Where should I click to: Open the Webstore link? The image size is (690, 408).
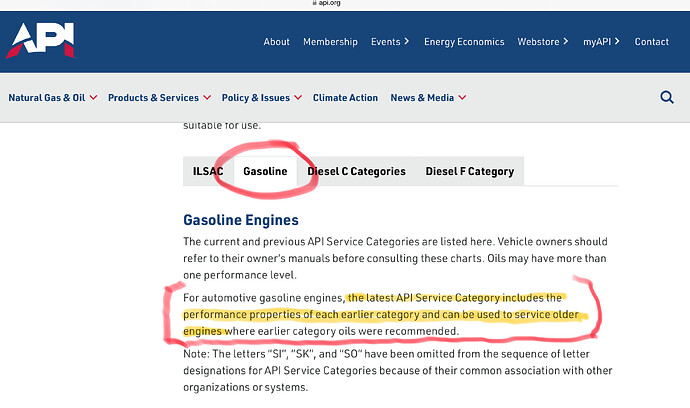(538, 42)
